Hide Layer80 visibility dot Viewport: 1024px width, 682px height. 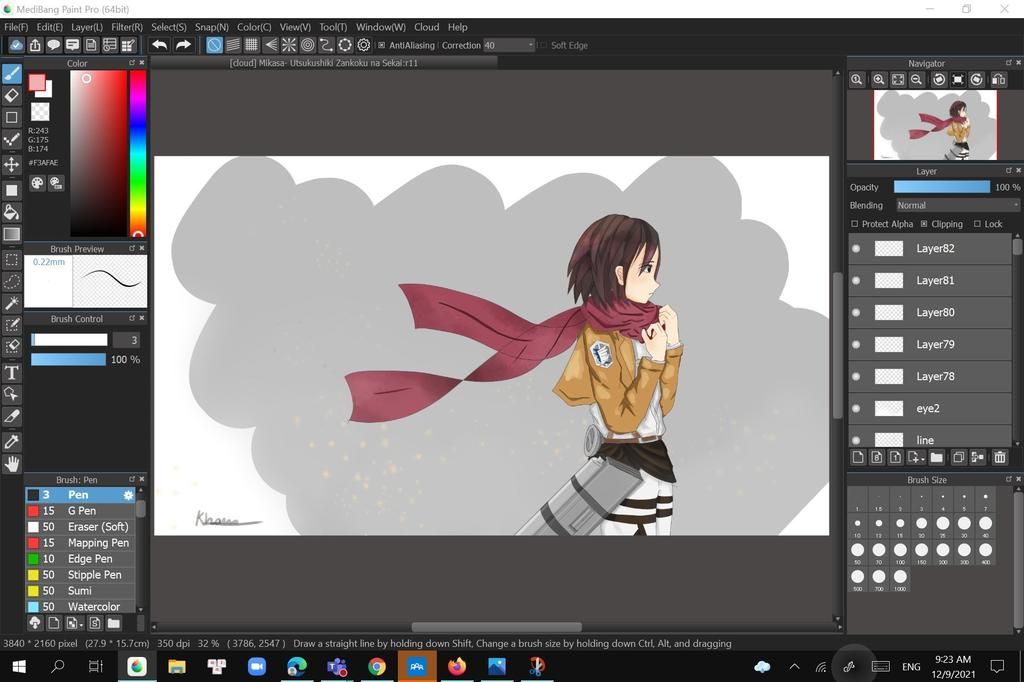pyautogui.click(x=856, y=312)
